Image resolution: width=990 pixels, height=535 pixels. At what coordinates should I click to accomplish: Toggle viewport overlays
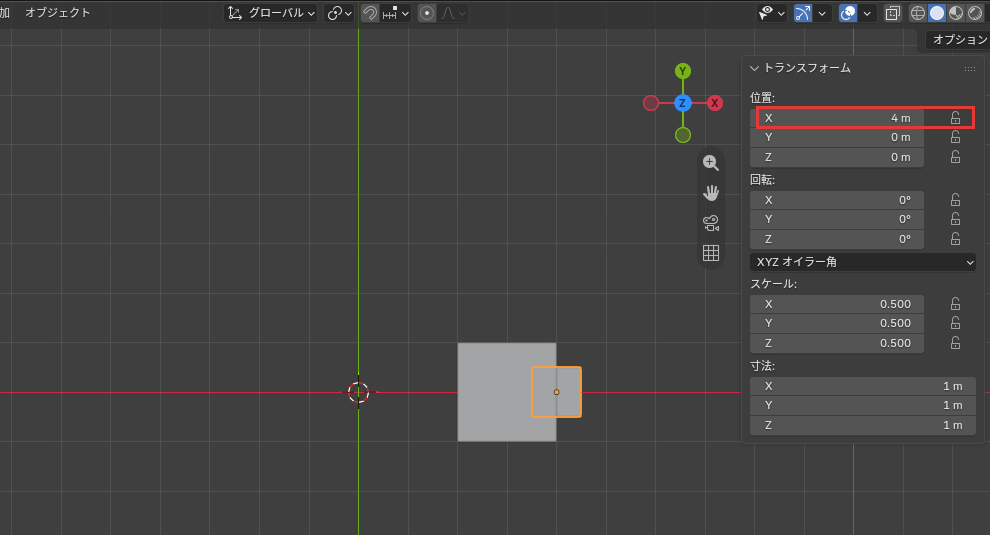(x=848, y=13)
